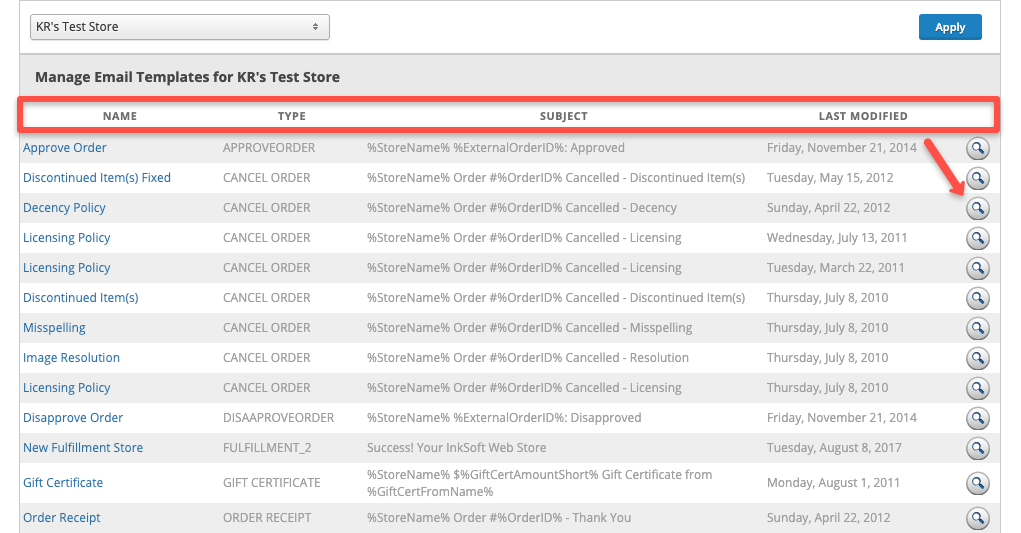Open the New Fulfillment Store link
Screen dimensions: 1021x533
[x=83, y=448]
